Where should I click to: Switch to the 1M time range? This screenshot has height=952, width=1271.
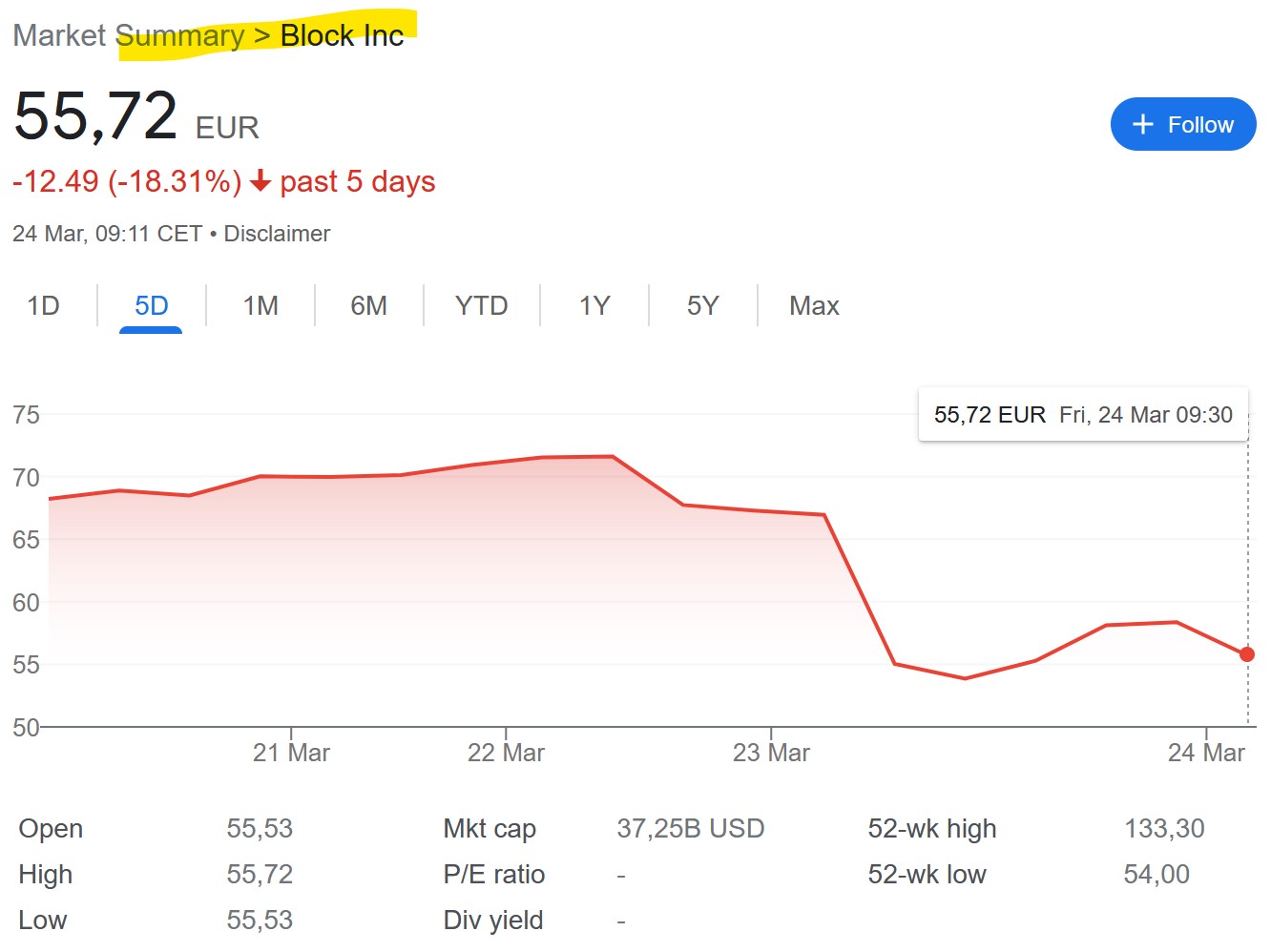[x=260, y=305]
